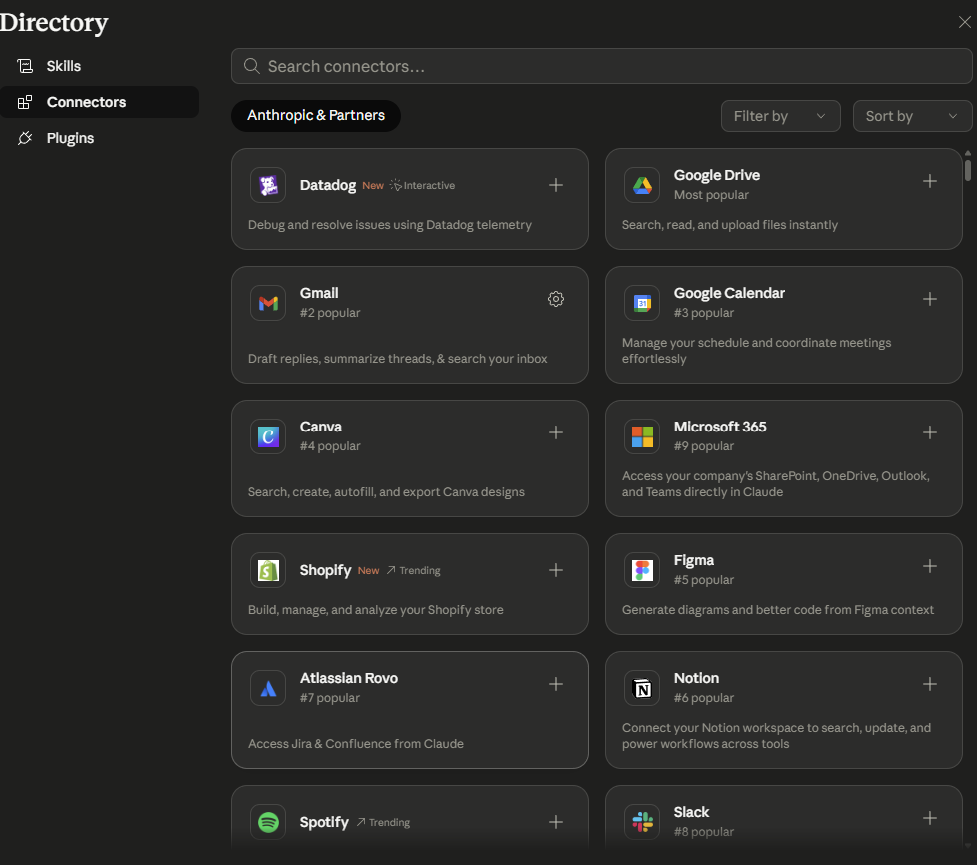Click the Atlassian Rovo logo icon
977x865 pixels.
pyautogui.click(x=268, y=688)
